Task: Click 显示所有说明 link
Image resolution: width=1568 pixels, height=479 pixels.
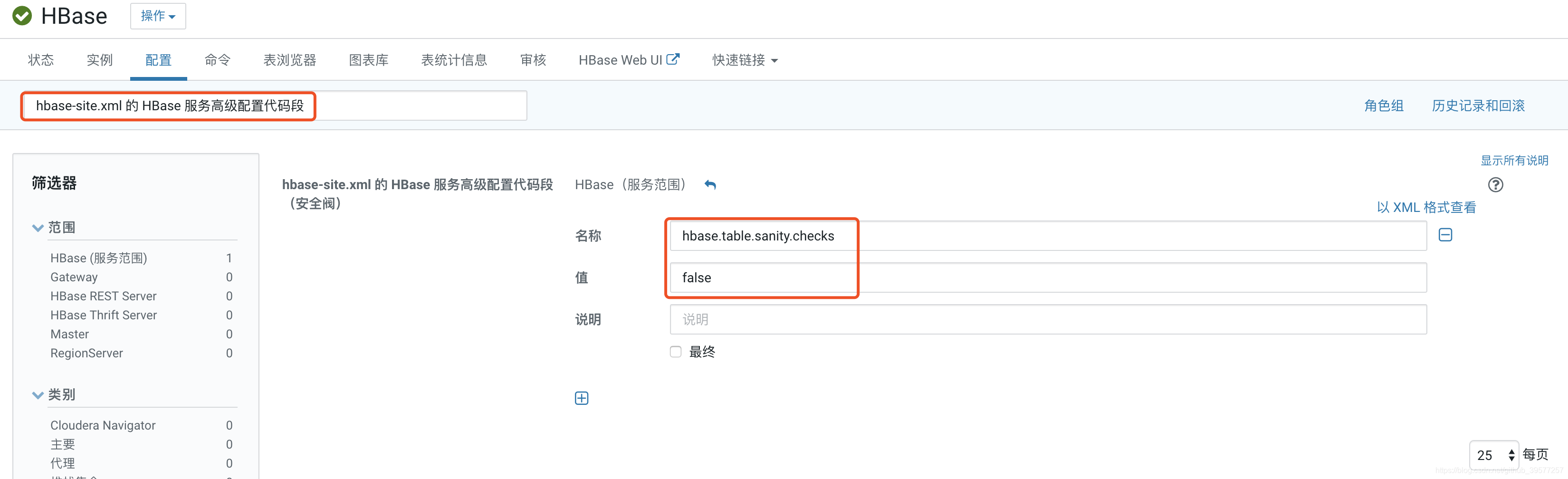Action: [x=1514, y=160]
